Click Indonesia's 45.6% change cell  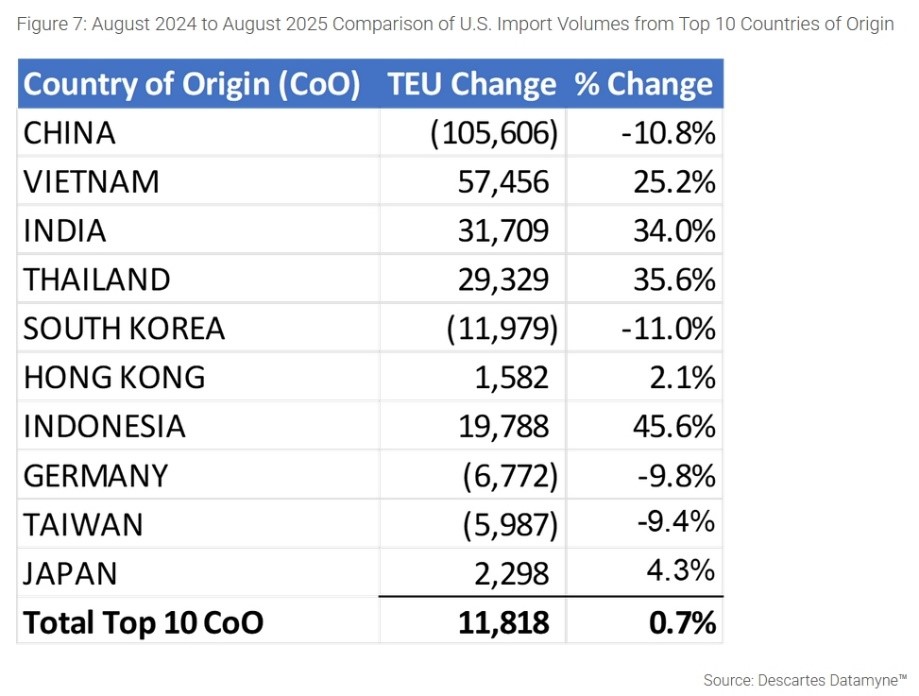[x=676, y=426]
